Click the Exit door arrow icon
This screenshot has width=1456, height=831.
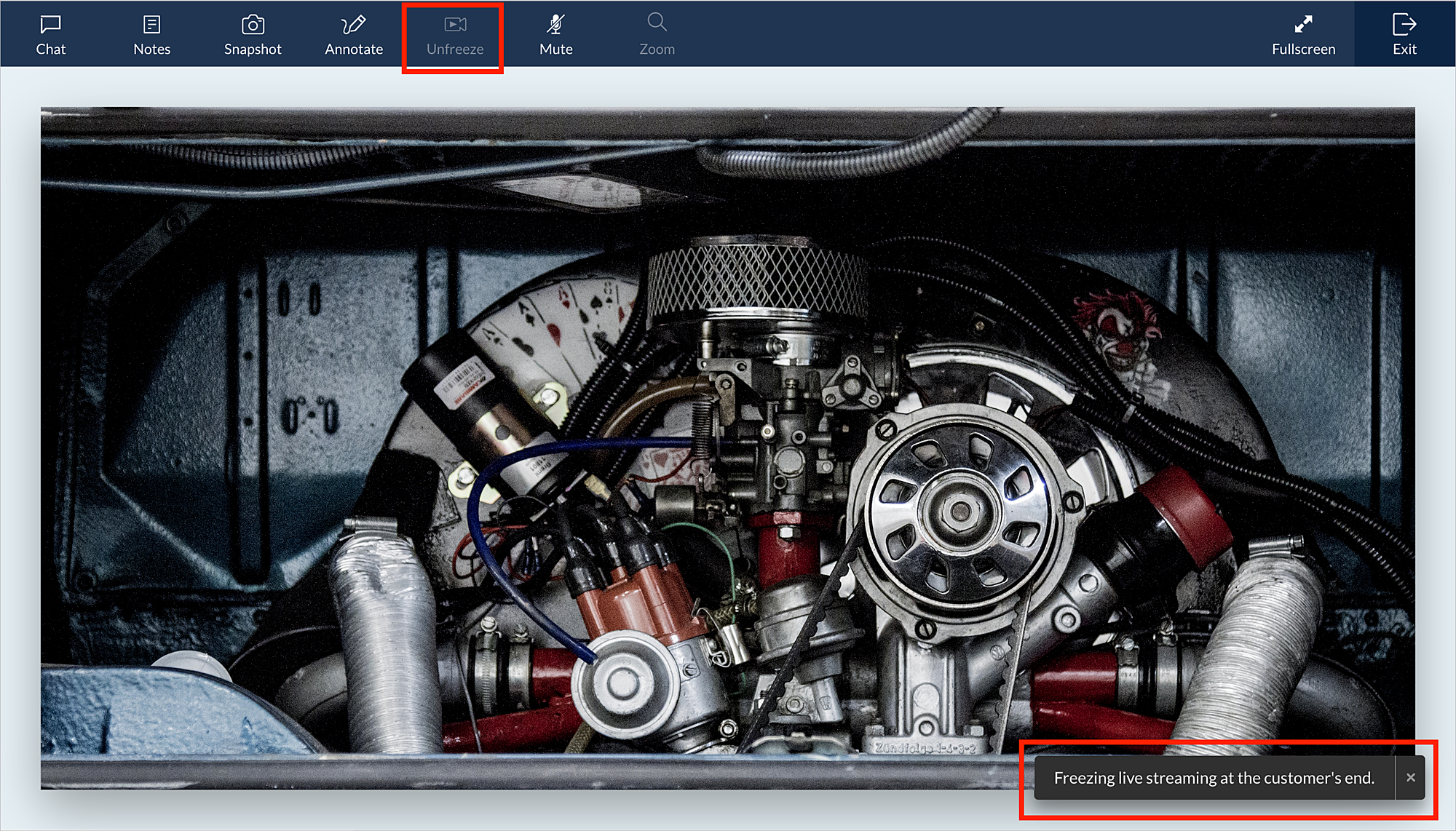[1404, 24]
